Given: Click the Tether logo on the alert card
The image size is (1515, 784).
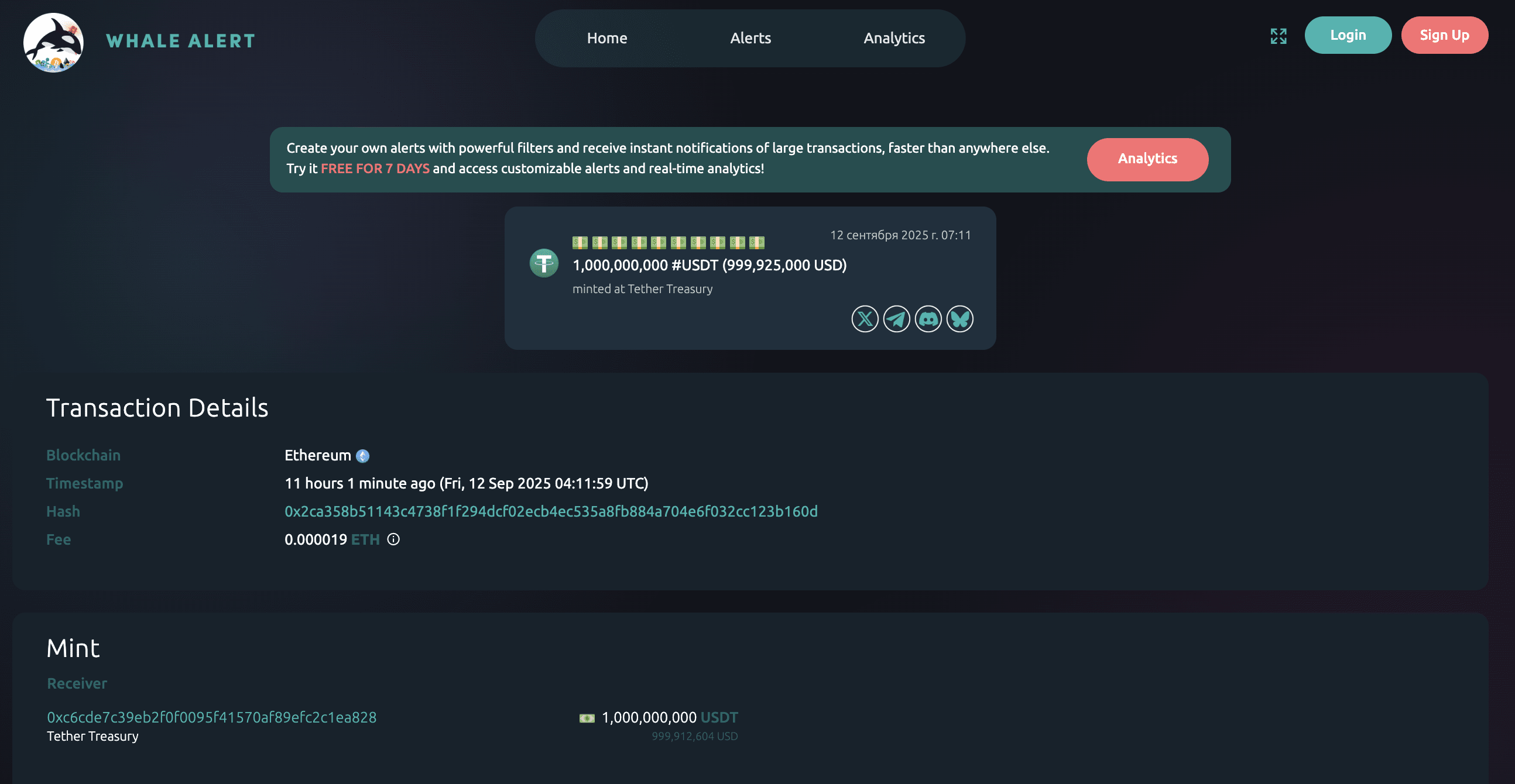Looking at the screenshot, I should 544,263.
